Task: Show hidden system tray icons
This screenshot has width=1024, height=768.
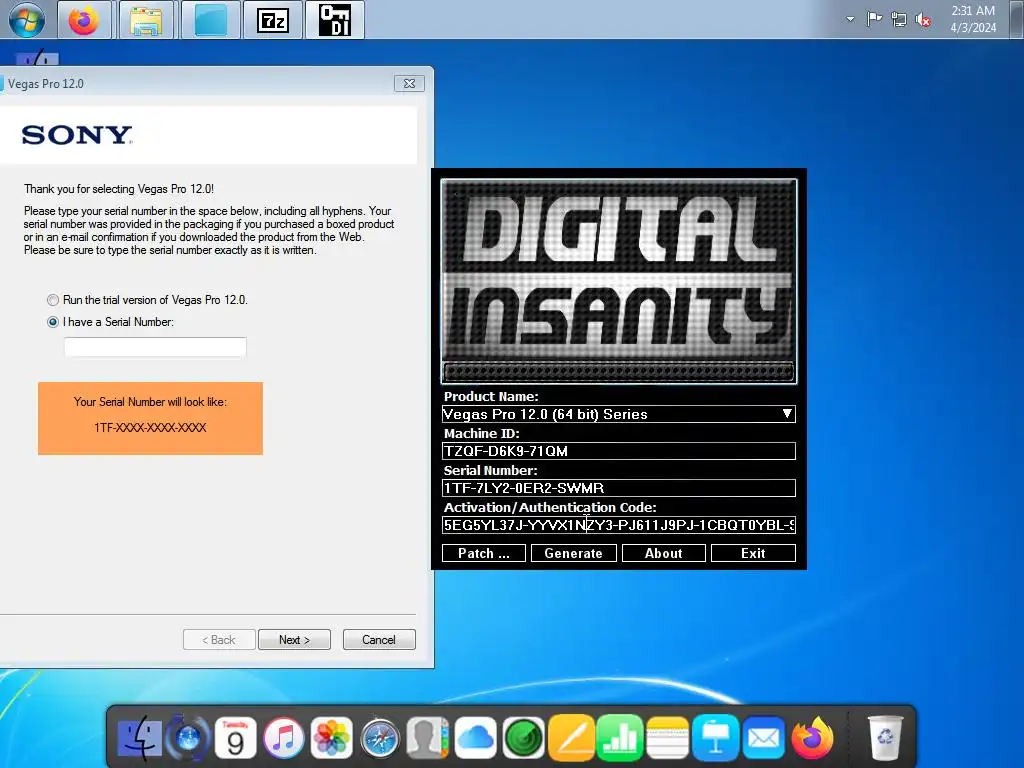Action: (x=850, y=19)
